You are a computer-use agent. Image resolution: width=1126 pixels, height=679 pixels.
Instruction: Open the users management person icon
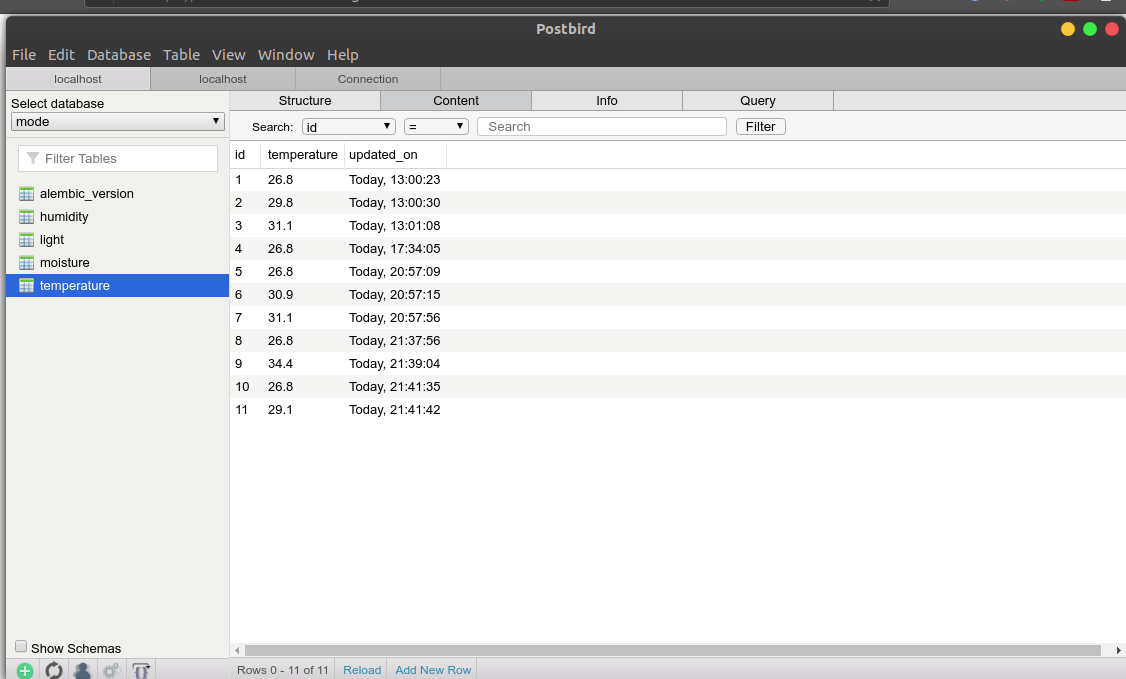tap(83, 671)
